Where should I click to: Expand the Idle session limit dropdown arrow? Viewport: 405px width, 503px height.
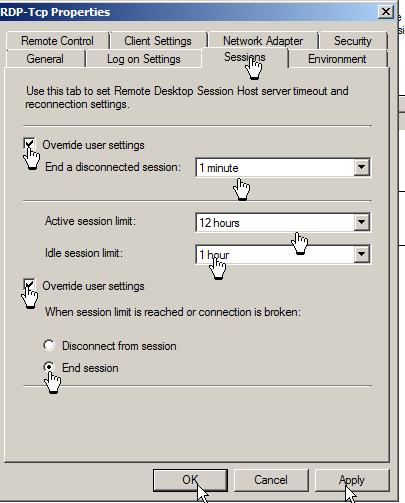[x=362, y=254]
